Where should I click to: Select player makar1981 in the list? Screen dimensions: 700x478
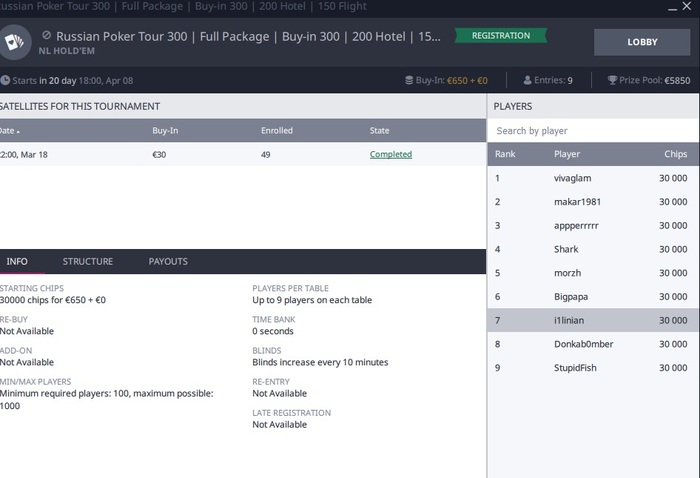593,202
